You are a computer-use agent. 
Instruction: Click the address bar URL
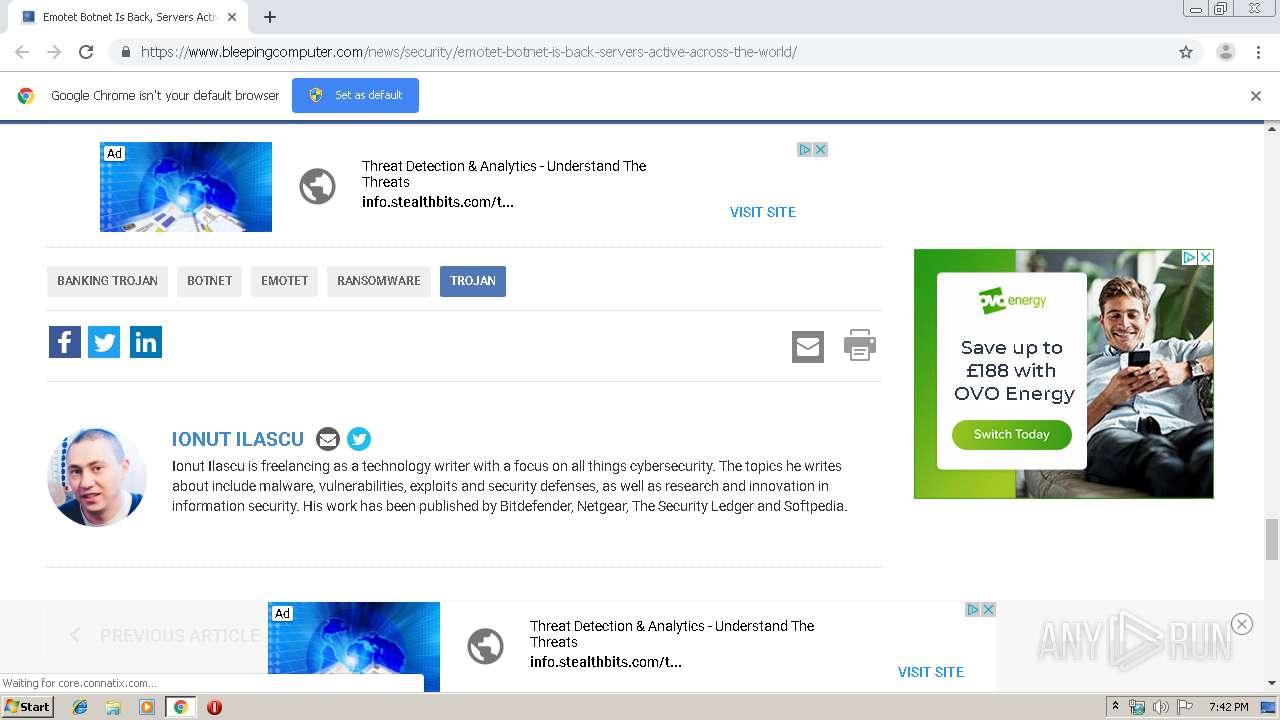tap(469, 52)
